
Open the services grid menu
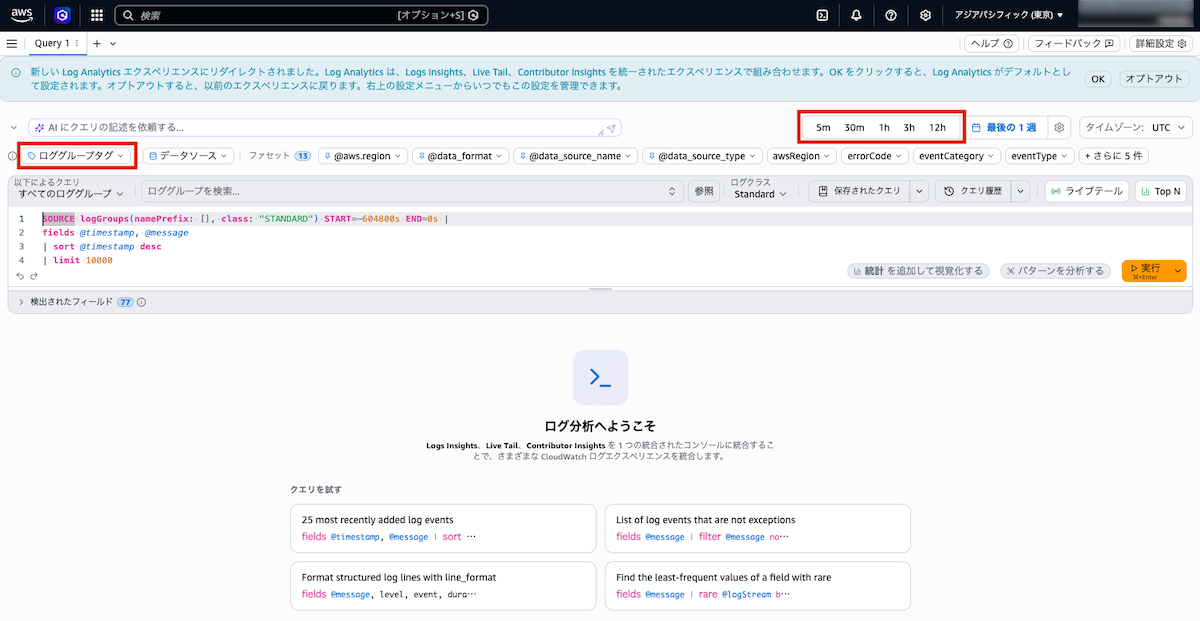pos(97,15)
